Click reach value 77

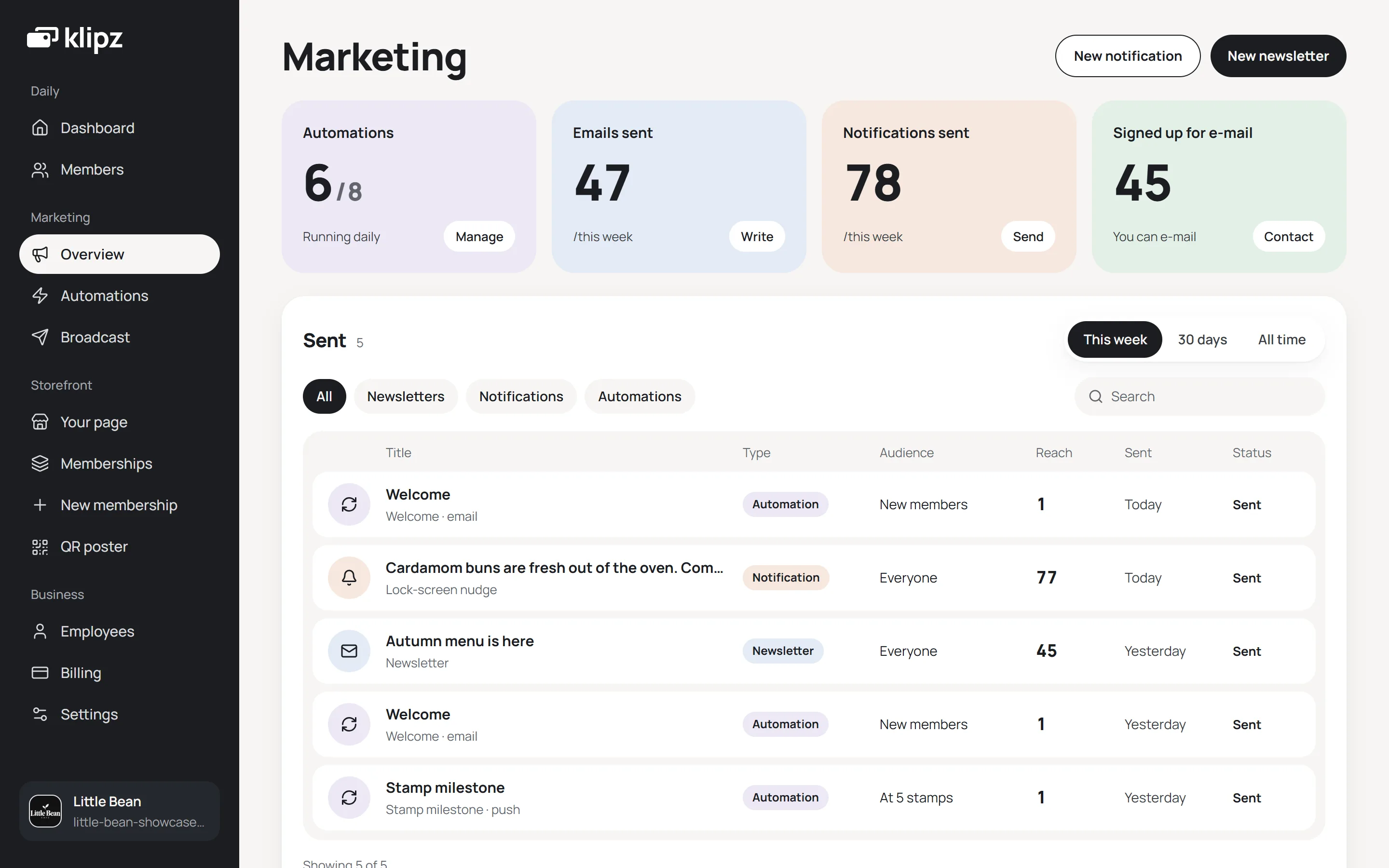(1047, 578)
